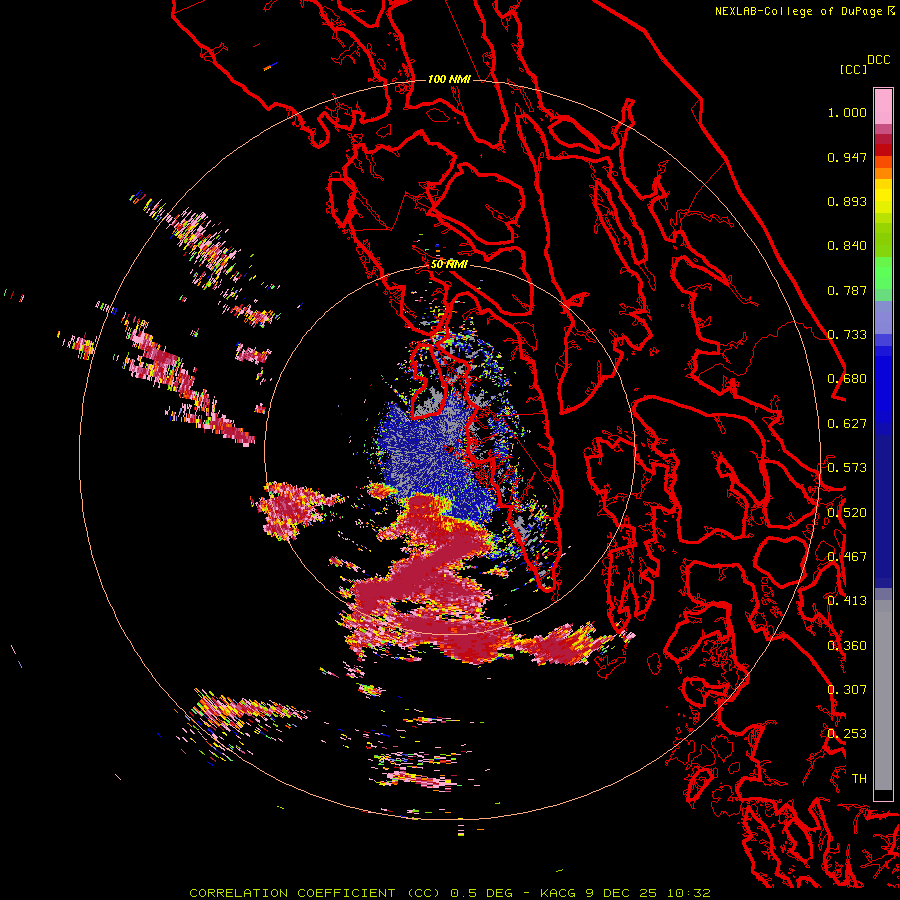Click the 0.627 scale value
The image size is (900, 900).
847,424
